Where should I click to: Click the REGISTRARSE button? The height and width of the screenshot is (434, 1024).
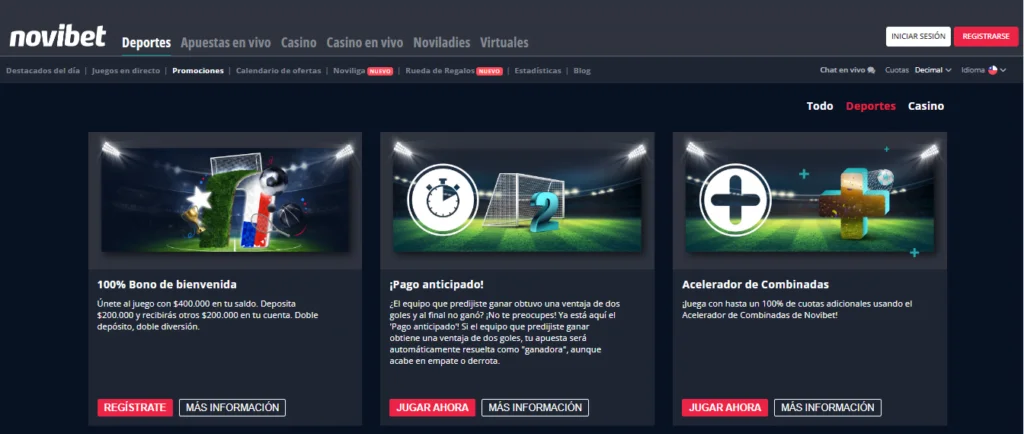pos(986,37)
